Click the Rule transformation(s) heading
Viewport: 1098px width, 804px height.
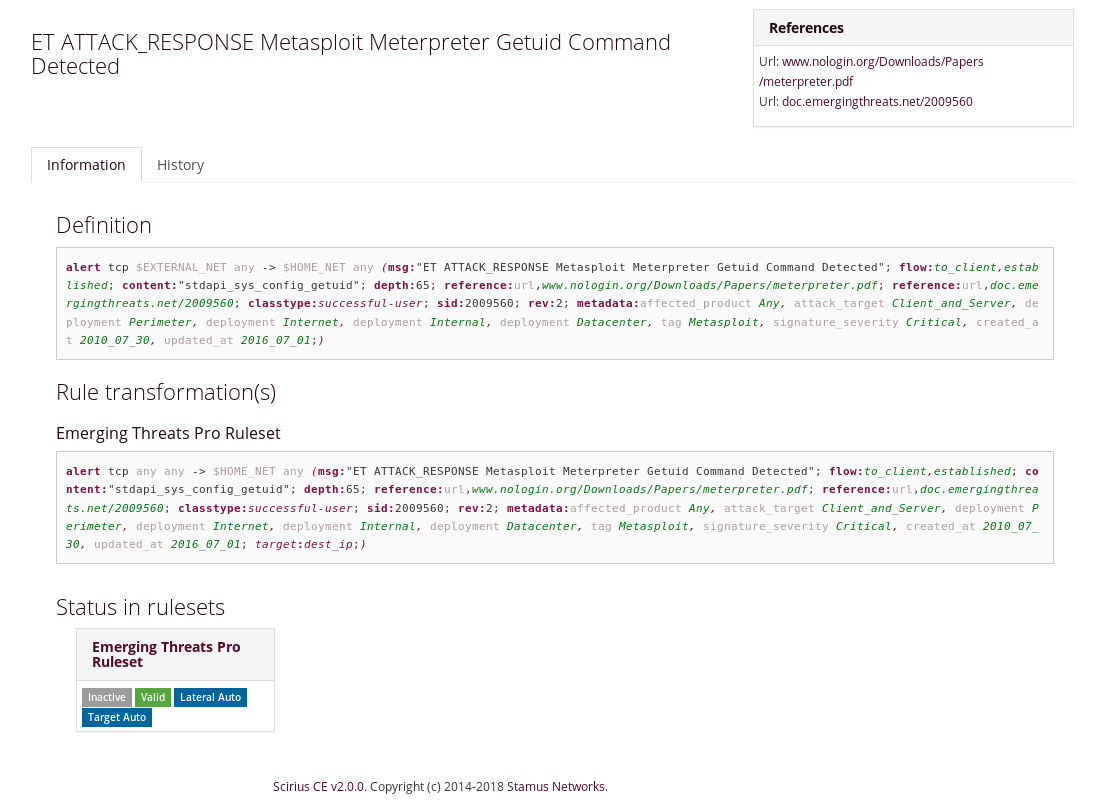click(166, 392)
